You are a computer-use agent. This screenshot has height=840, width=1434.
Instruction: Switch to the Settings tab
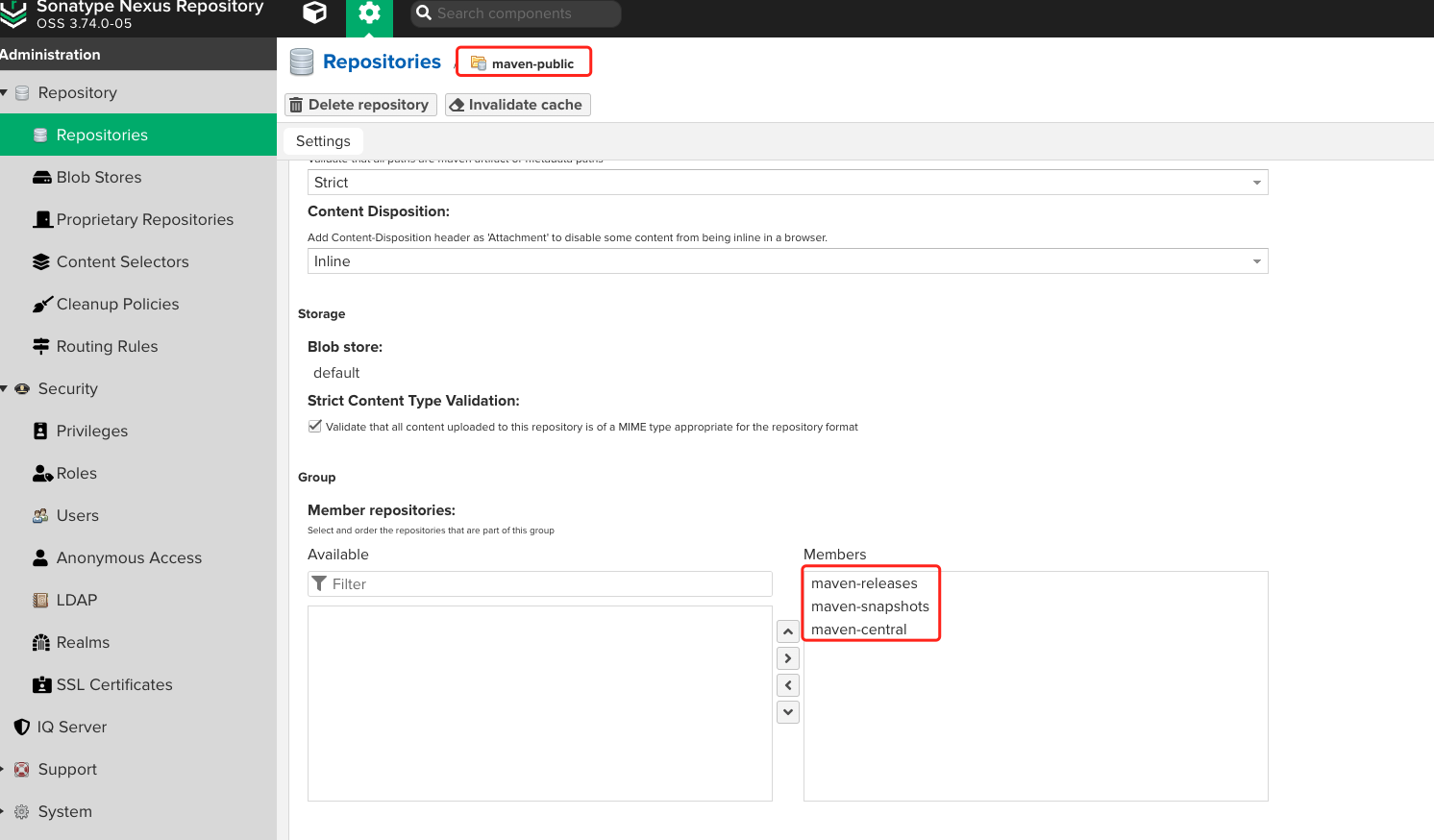pyautogui.click(x=323, y=141)
